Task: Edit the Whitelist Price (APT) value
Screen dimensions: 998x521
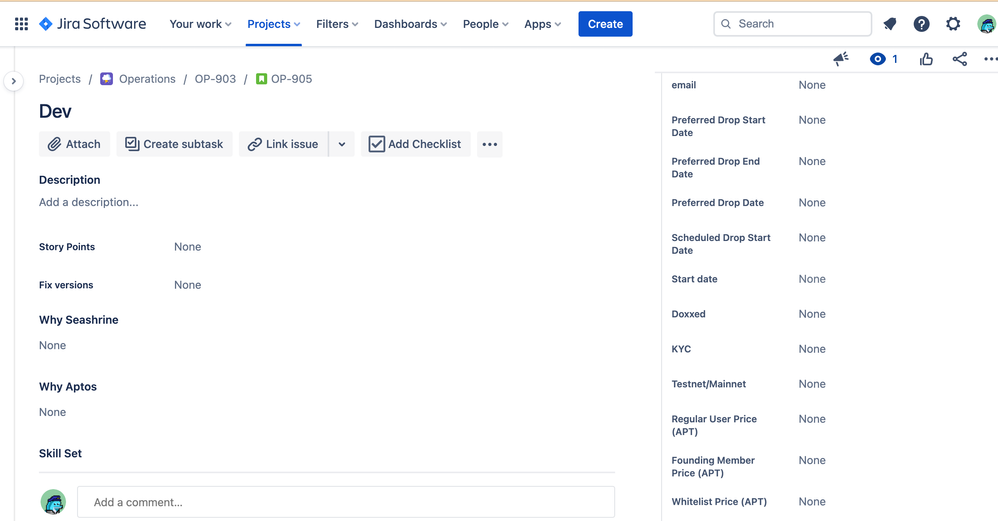Action: click(x=812, y=502)
